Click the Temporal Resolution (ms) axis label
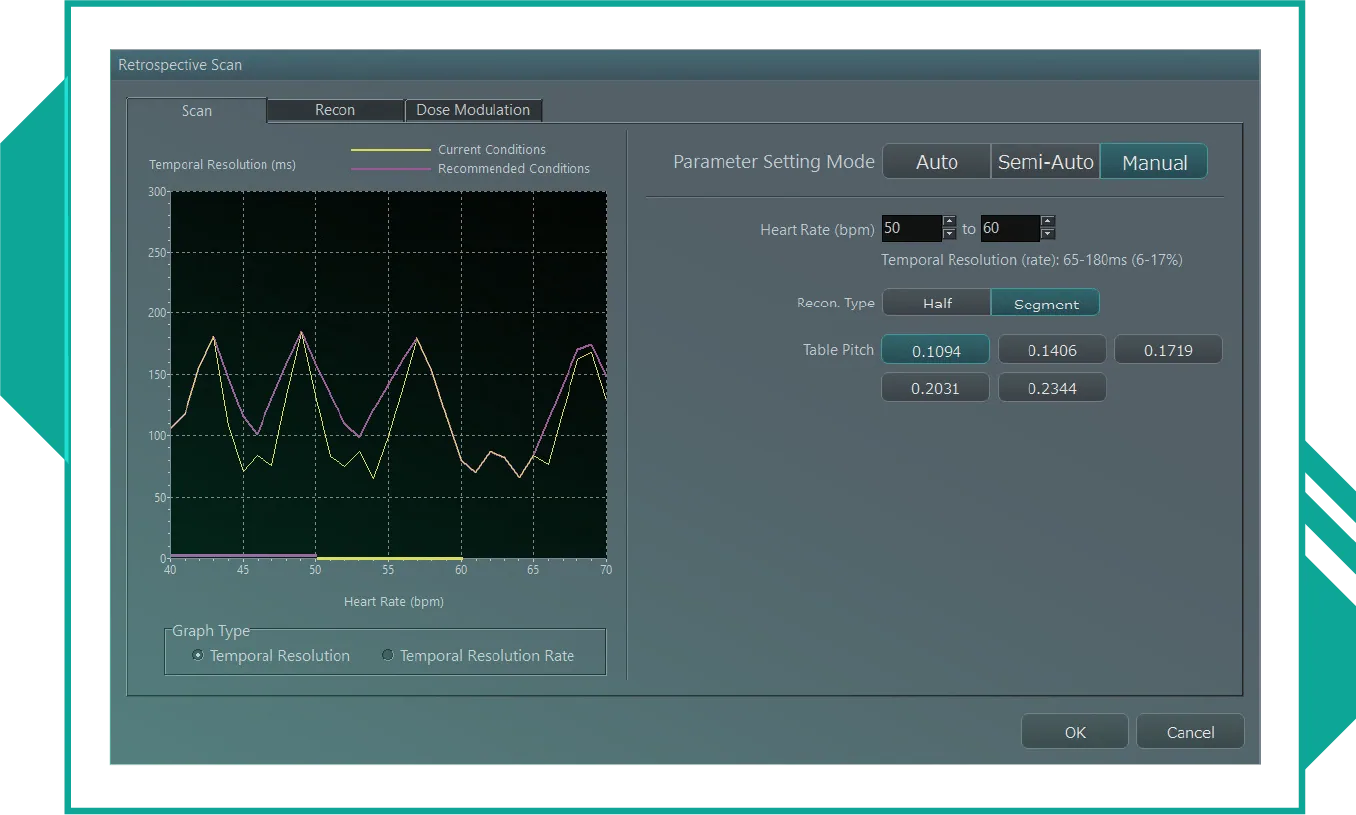 (222, 165)
